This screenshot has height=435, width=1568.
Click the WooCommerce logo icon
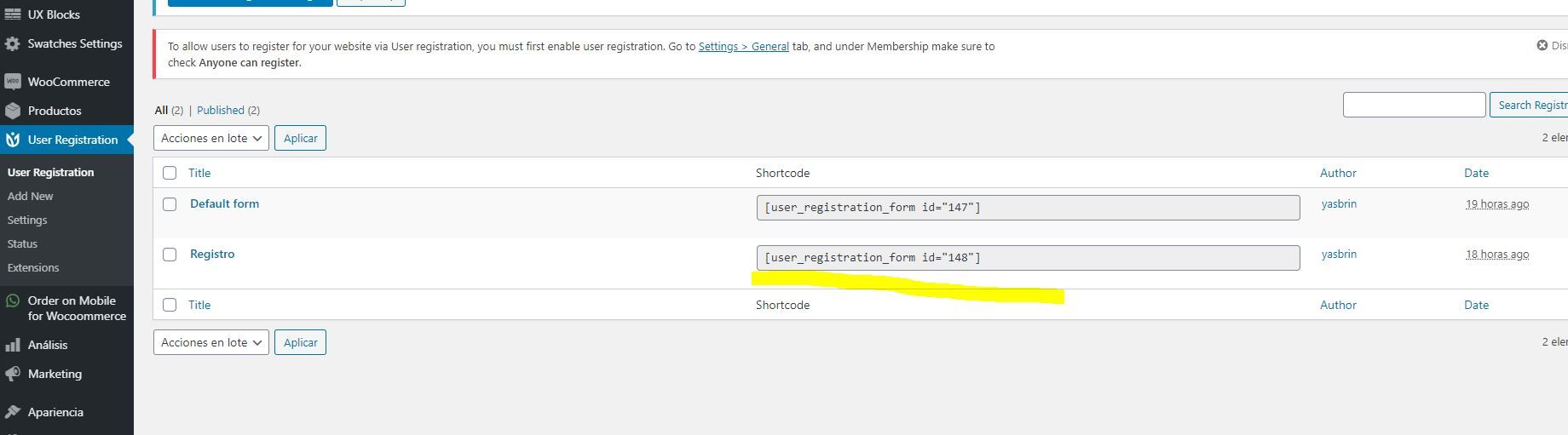click(13, 82)
